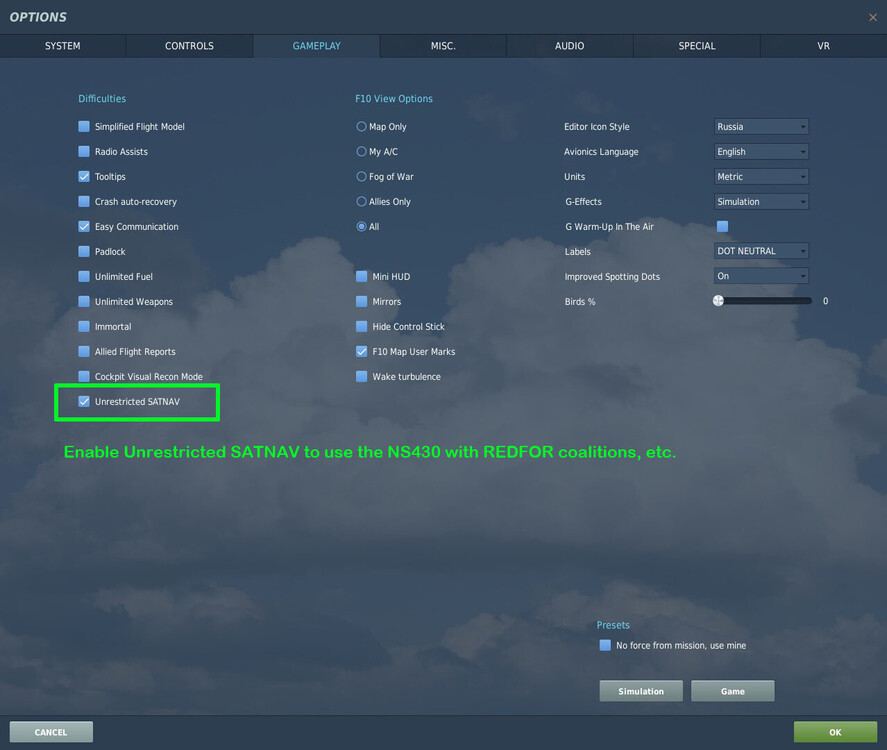Expand Improved Spotting Dots dropdown
887x750 pixels.
coord(761,275)
